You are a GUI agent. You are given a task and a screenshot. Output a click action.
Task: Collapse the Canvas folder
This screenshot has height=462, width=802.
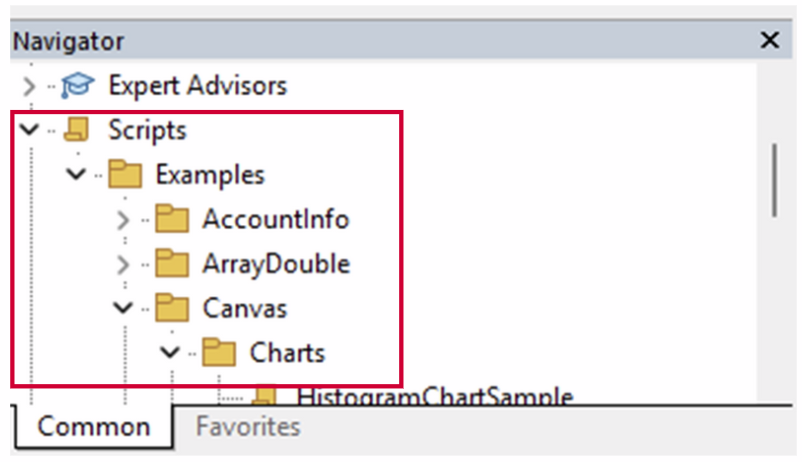pyautogui.click(x=123, y=308)
